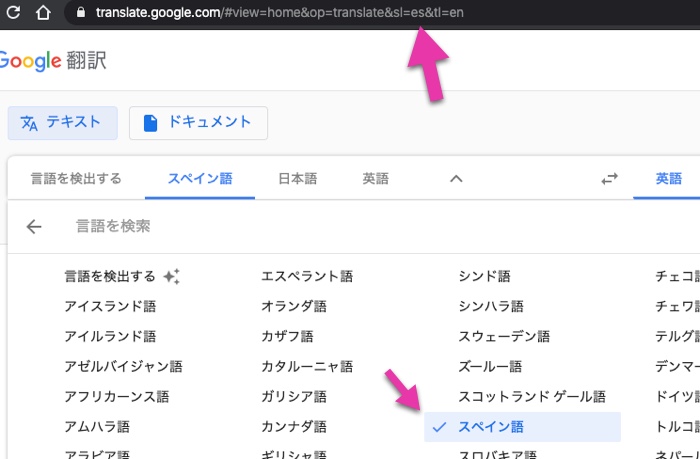700x459 pixels.
Task: Pick エスペラント語 from the list
Action: pos(307,276)
